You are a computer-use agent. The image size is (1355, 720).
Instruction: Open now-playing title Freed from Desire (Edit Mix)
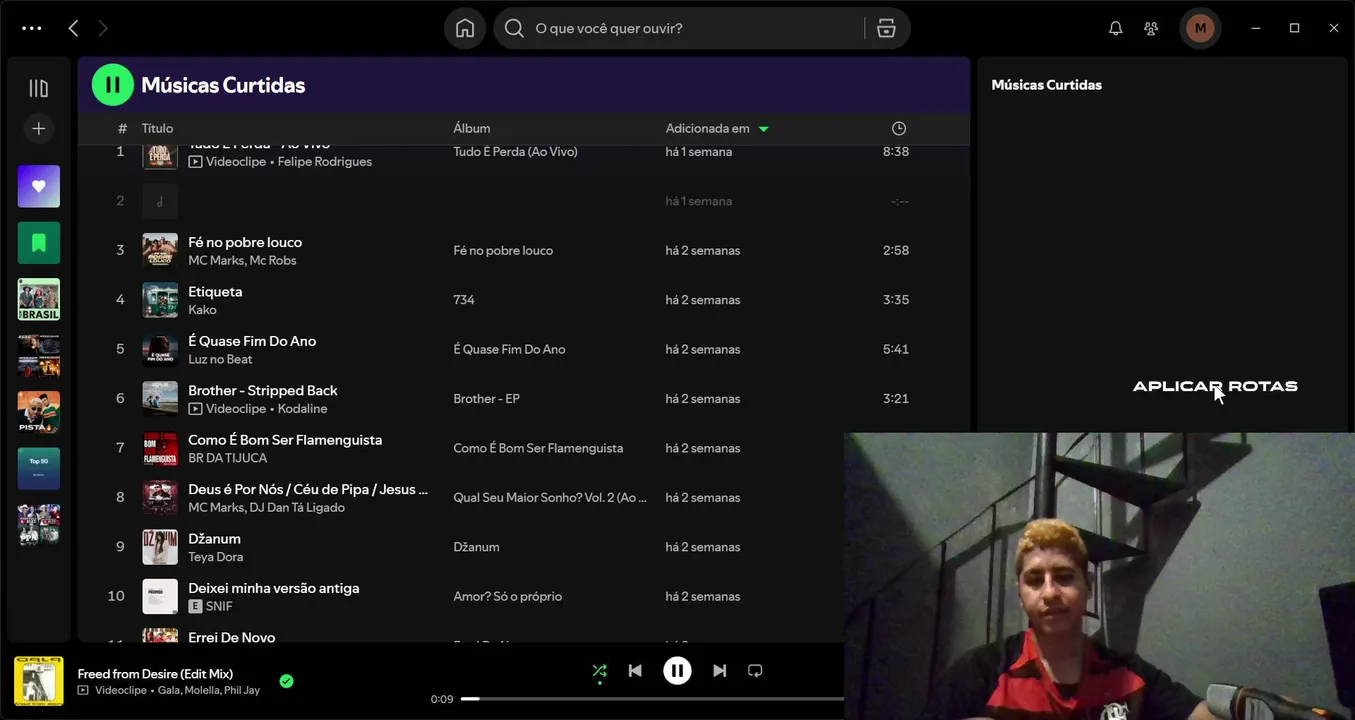point(155,673)
